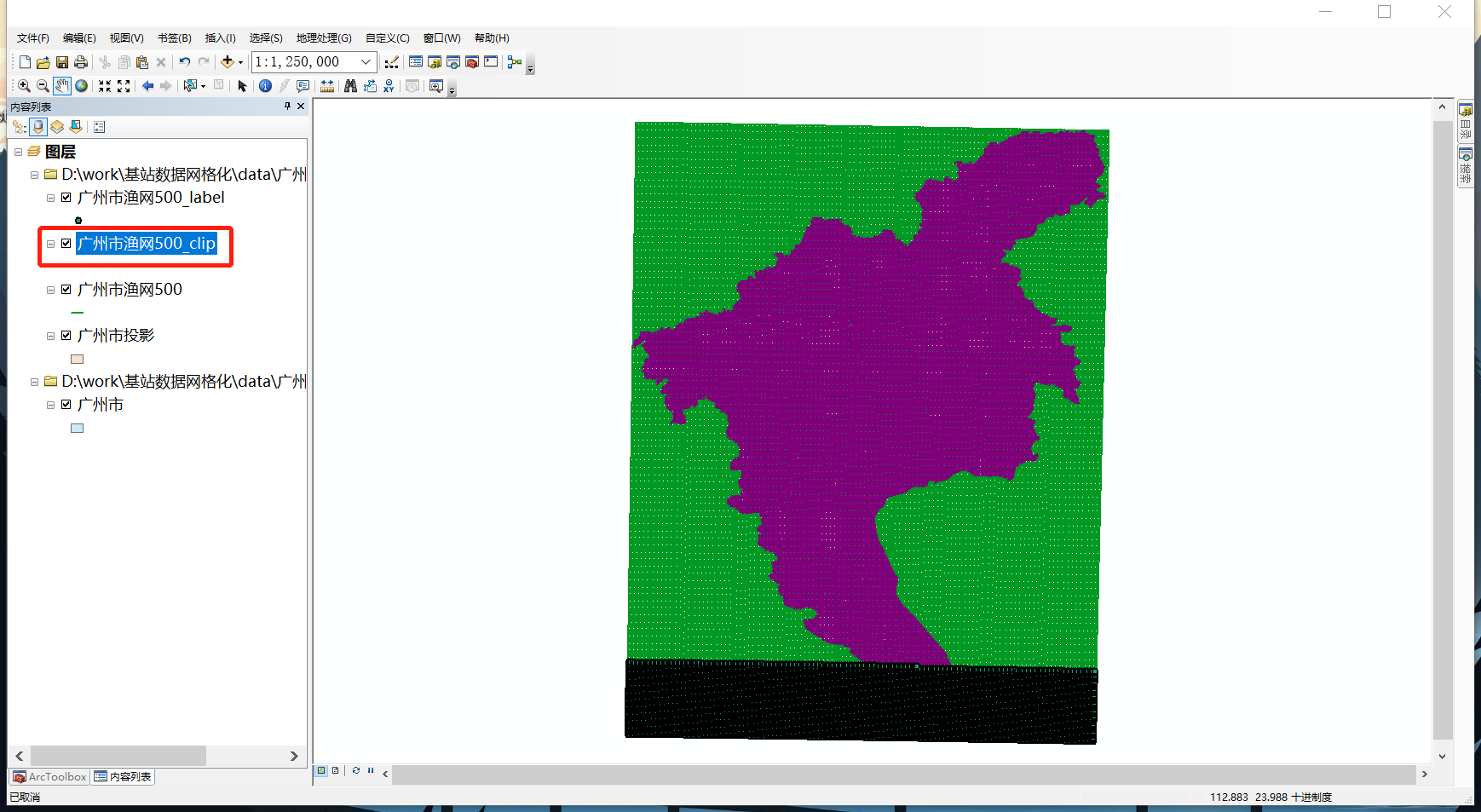Paste from the clipboard
The width and height of the screenshot is (1481, 812).
coord(142,62)
